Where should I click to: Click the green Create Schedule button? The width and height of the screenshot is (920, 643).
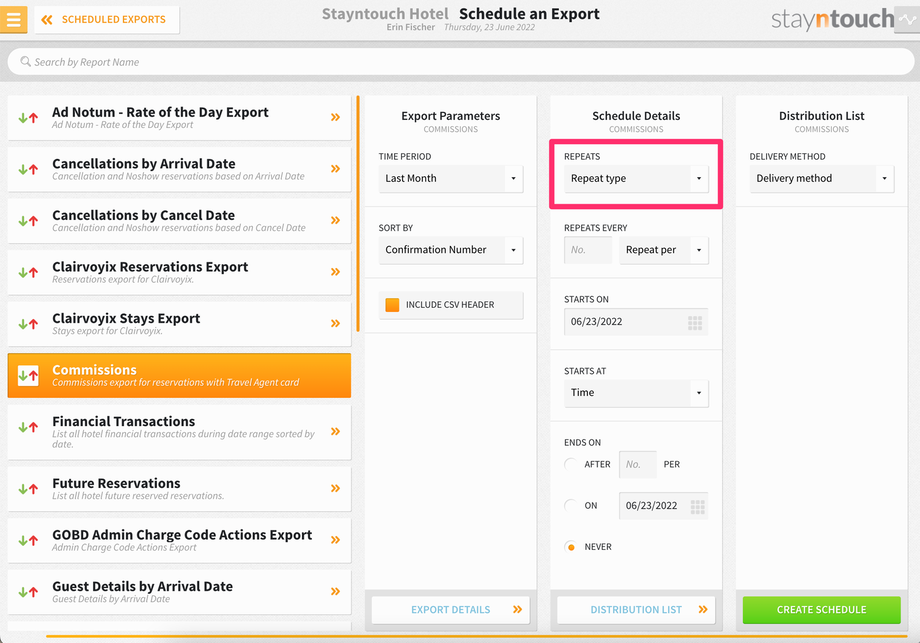[821, 610]
